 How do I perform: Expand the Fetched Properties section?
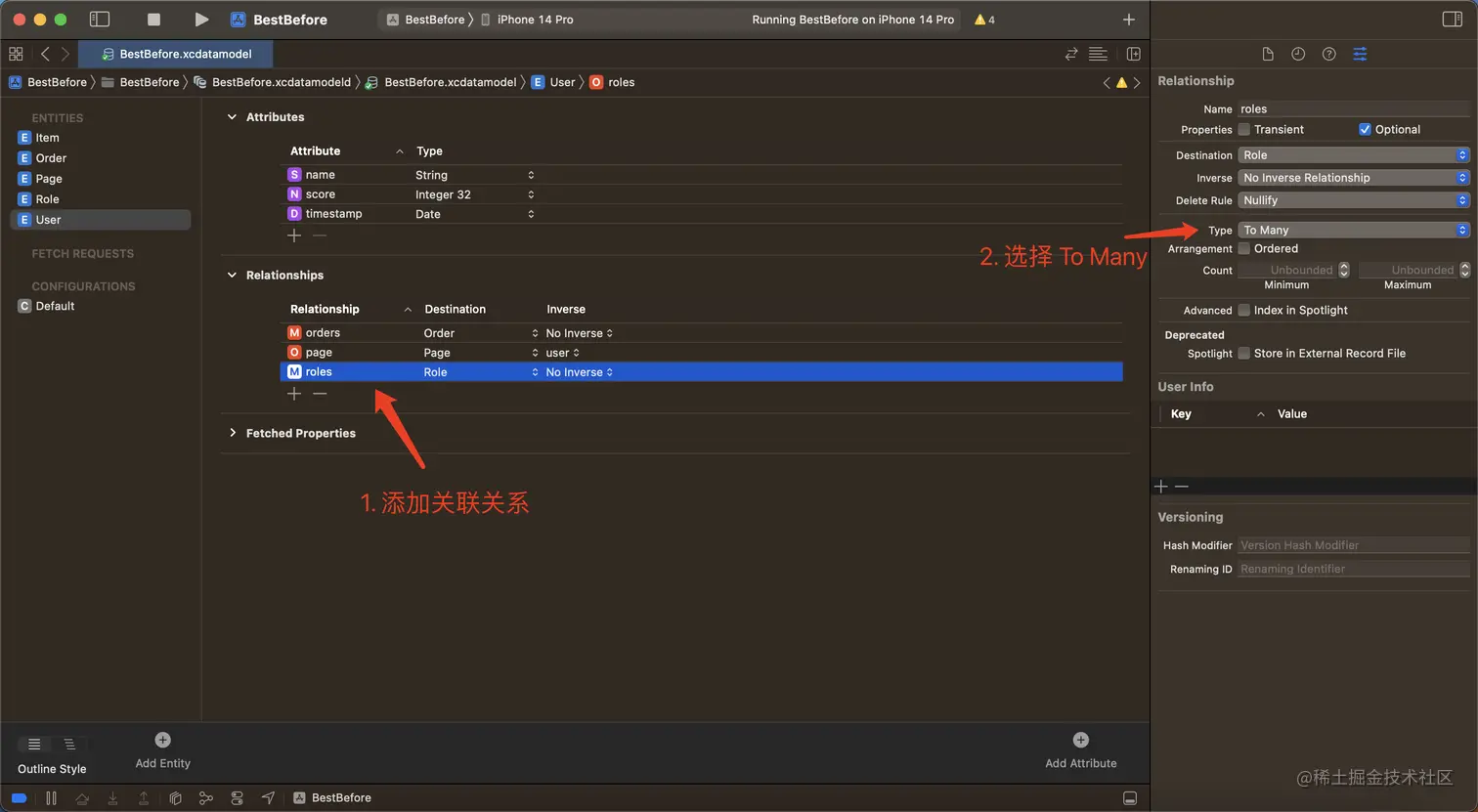[232, 433]
